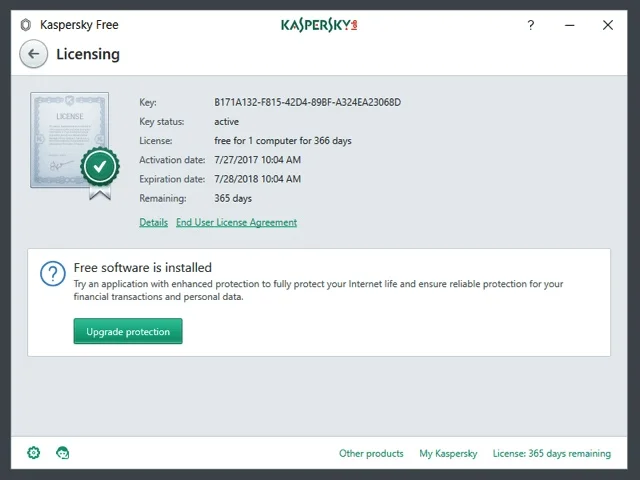Click the 'Remaining:' label
This screenshot has height=480, width=640.
163,198
